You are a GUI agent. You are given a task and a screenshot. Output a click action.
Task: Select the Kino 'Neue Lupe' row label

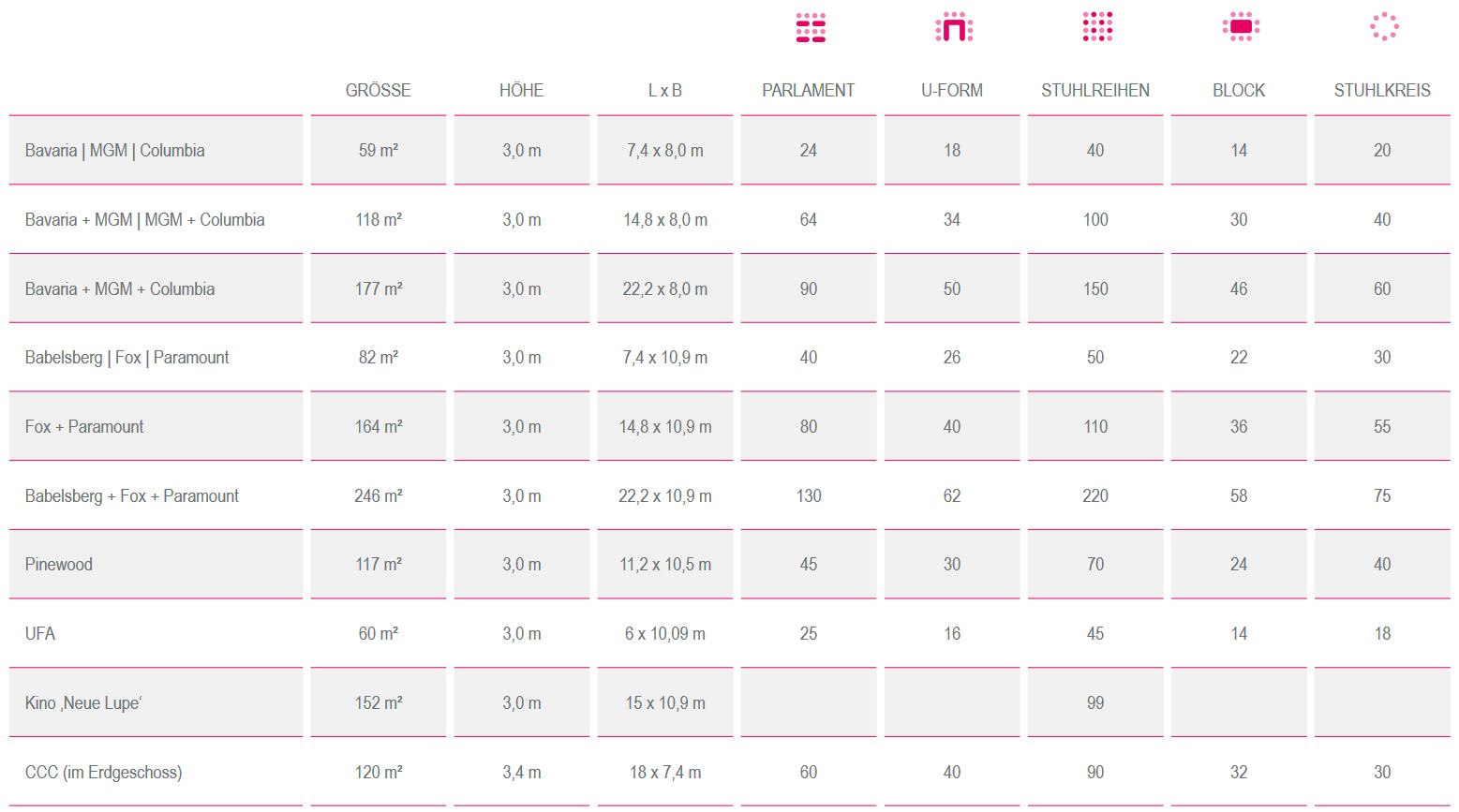[83, 703]
